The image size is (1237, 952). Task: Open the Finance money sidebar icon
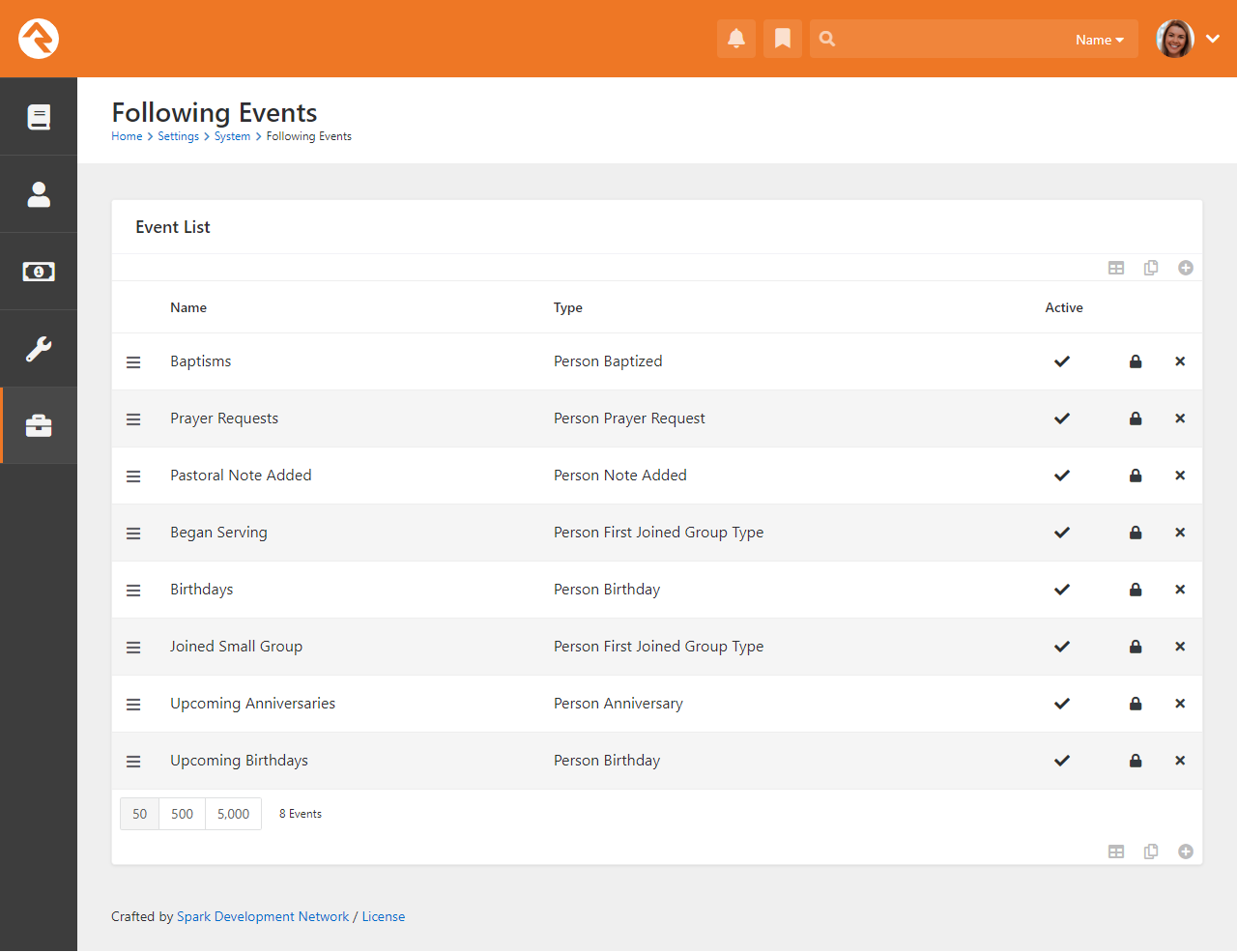click(x=39, y=272)
